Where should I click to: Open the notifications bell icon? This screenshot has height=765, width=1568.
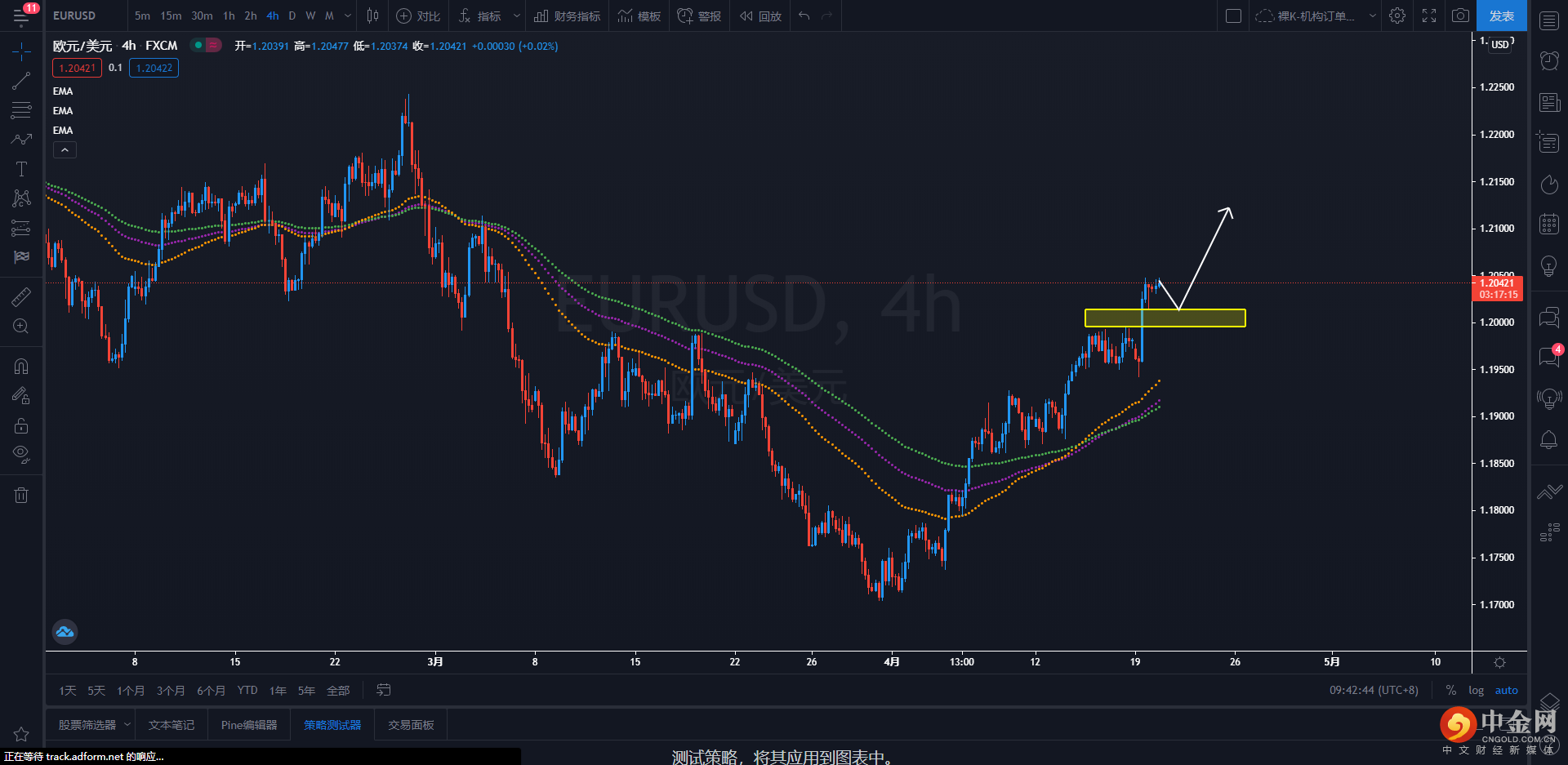pyautogui.click(x=1549, y=440)
